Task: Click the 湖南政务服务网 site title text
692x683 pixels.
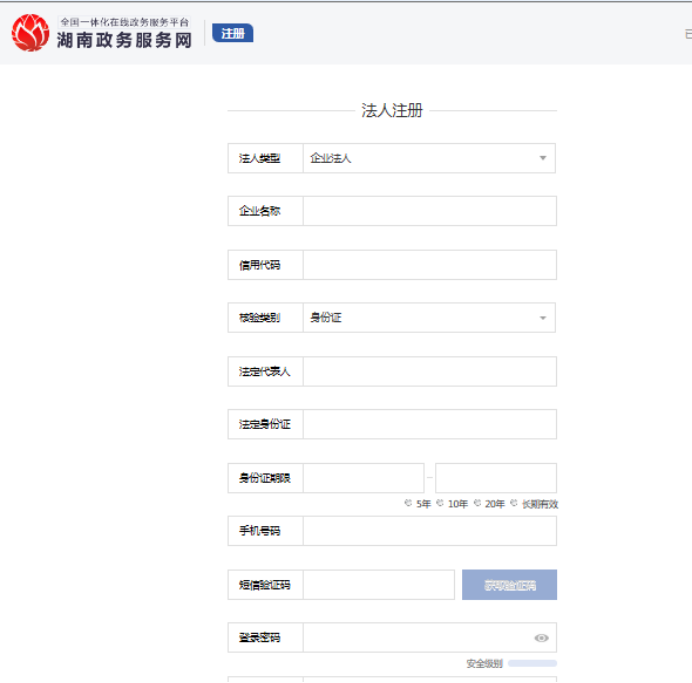Action: point(124,41)
